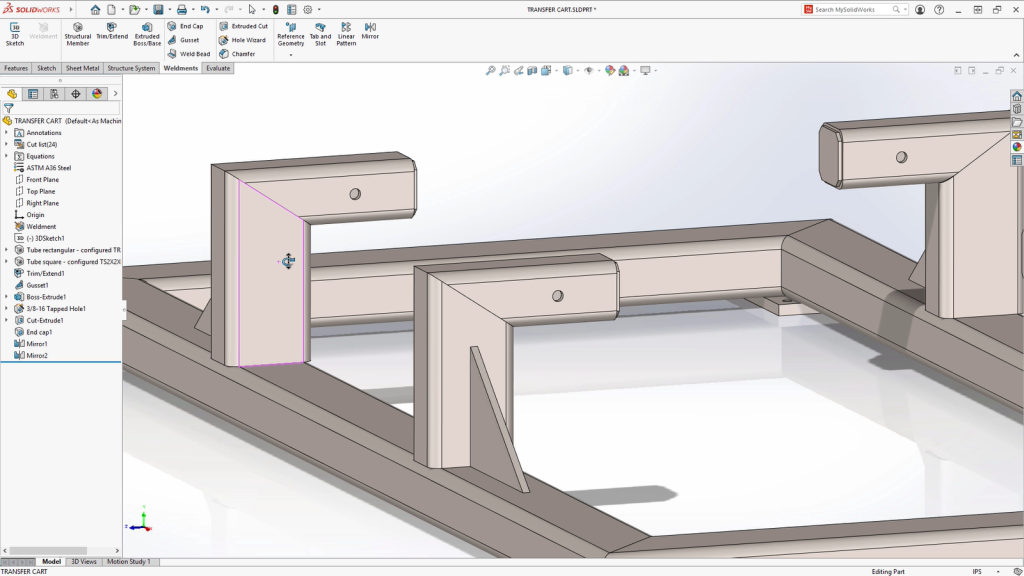The image size is (1024, 576).
Task: Open the Reference Geometry dropdown arrow
Action: (291, 55)
